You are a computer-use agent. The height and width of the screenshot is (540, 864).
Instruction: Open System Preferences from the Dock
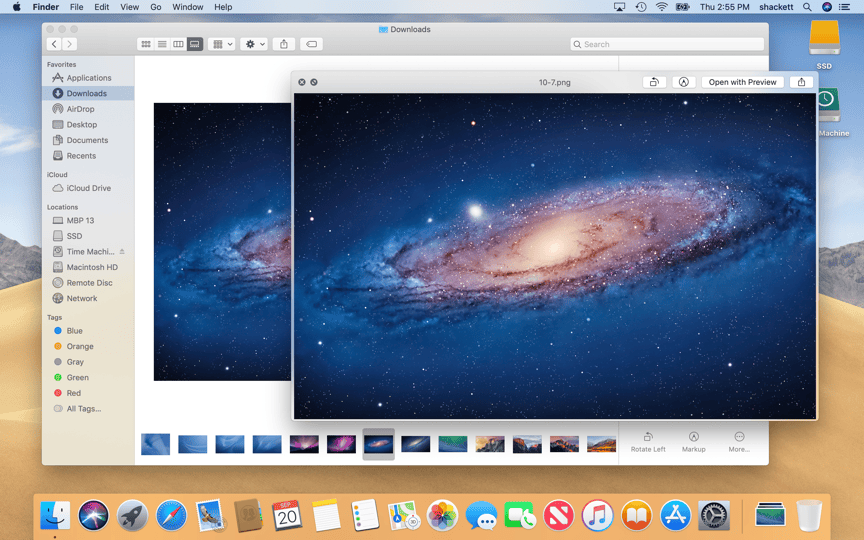[714, 516]
